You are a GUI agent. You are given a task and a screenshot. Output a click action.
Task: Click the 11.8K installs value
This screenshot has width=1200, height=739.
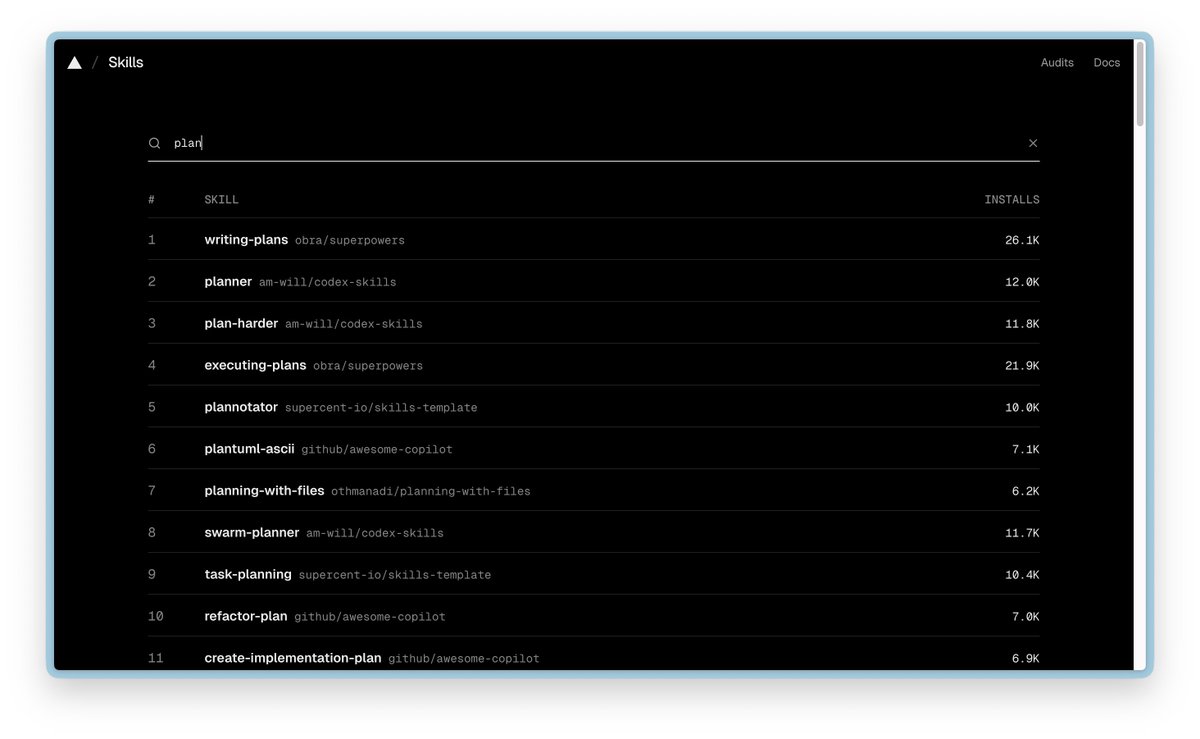tap(1022, 325)
